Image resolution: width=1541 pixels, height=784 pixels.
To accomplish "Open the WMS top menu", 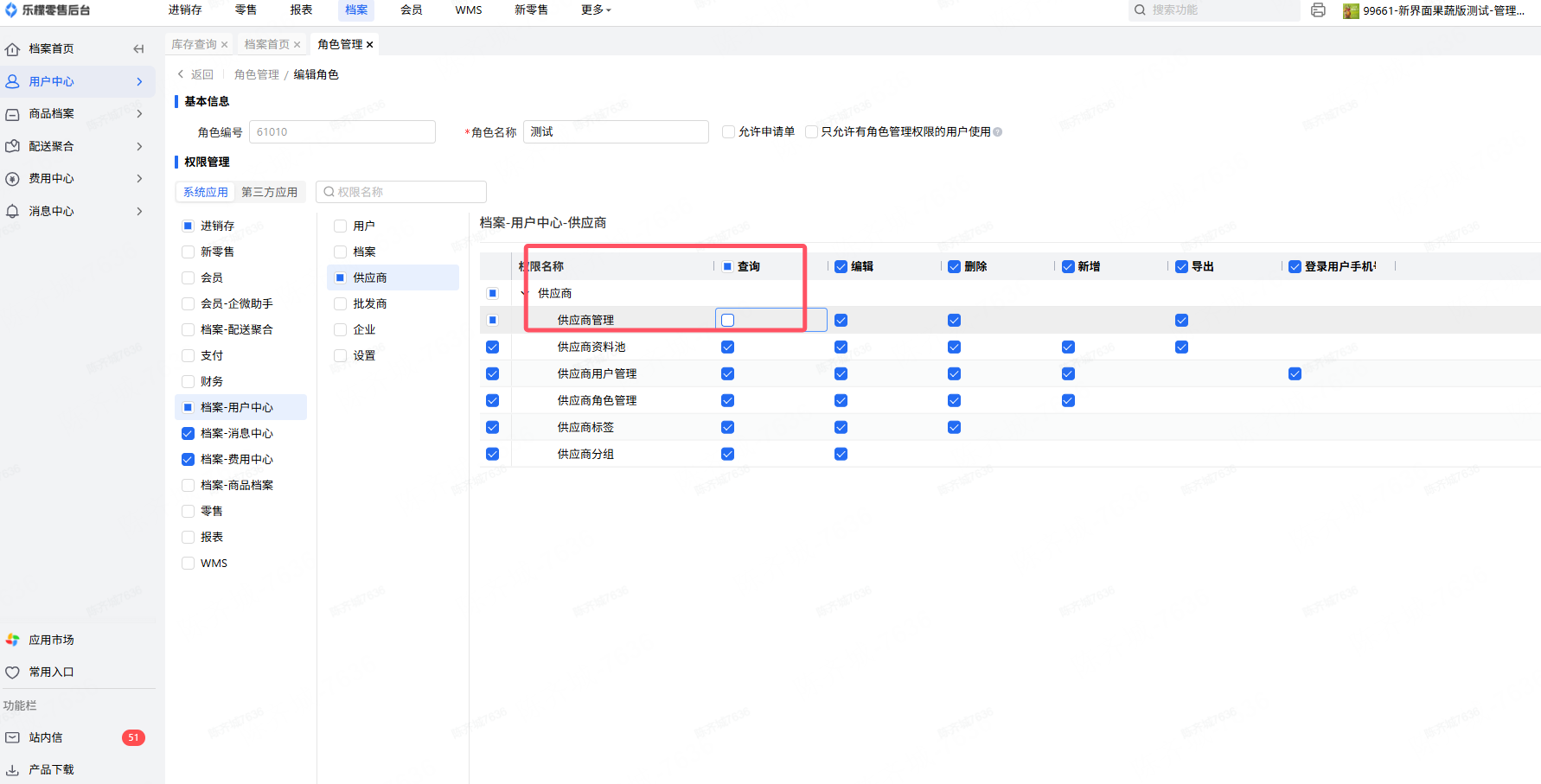I will click(469, 10).
